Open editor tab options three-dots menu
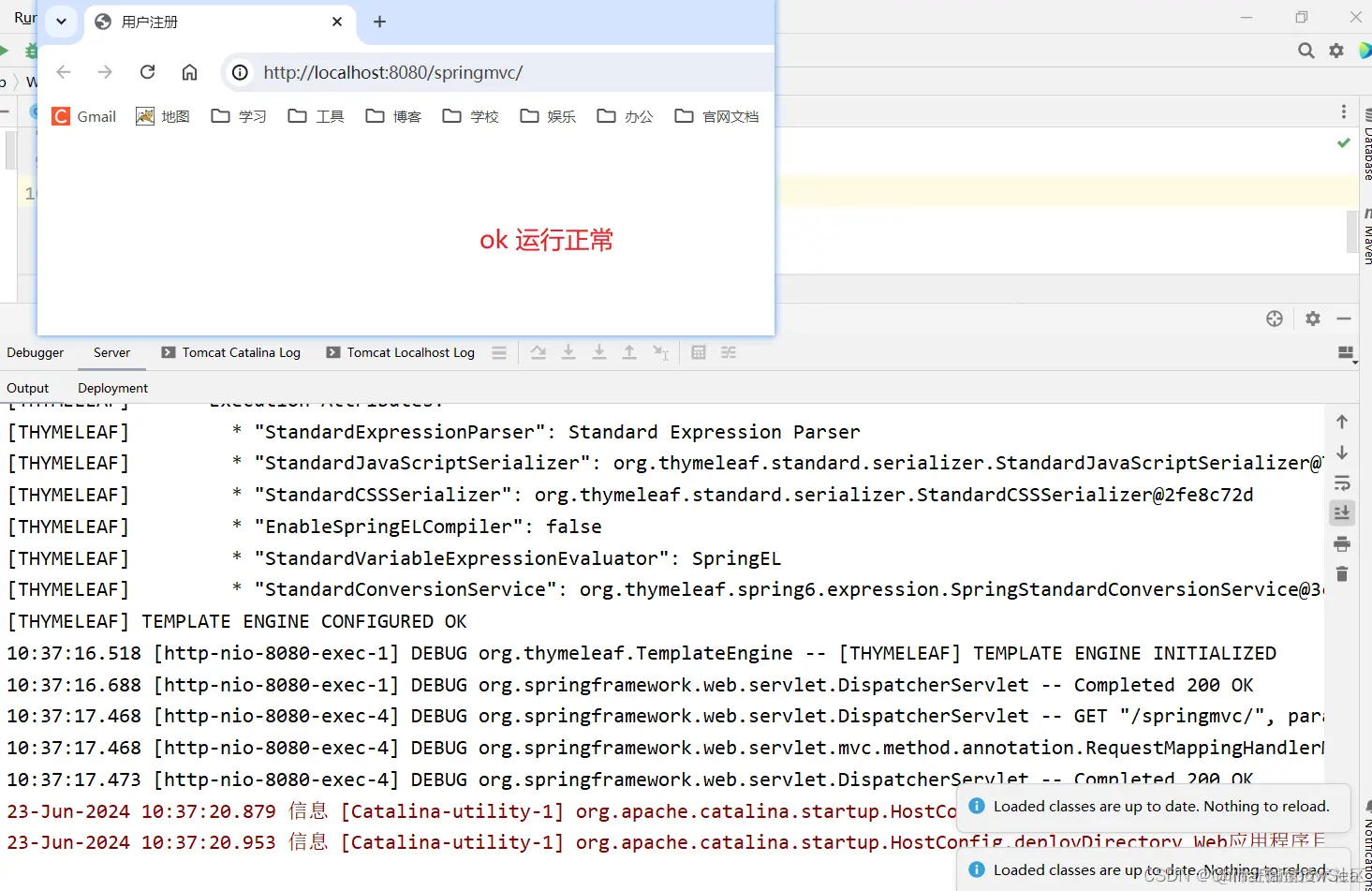Screen dimensions: 1372x891 click(x=1344, y=111)
